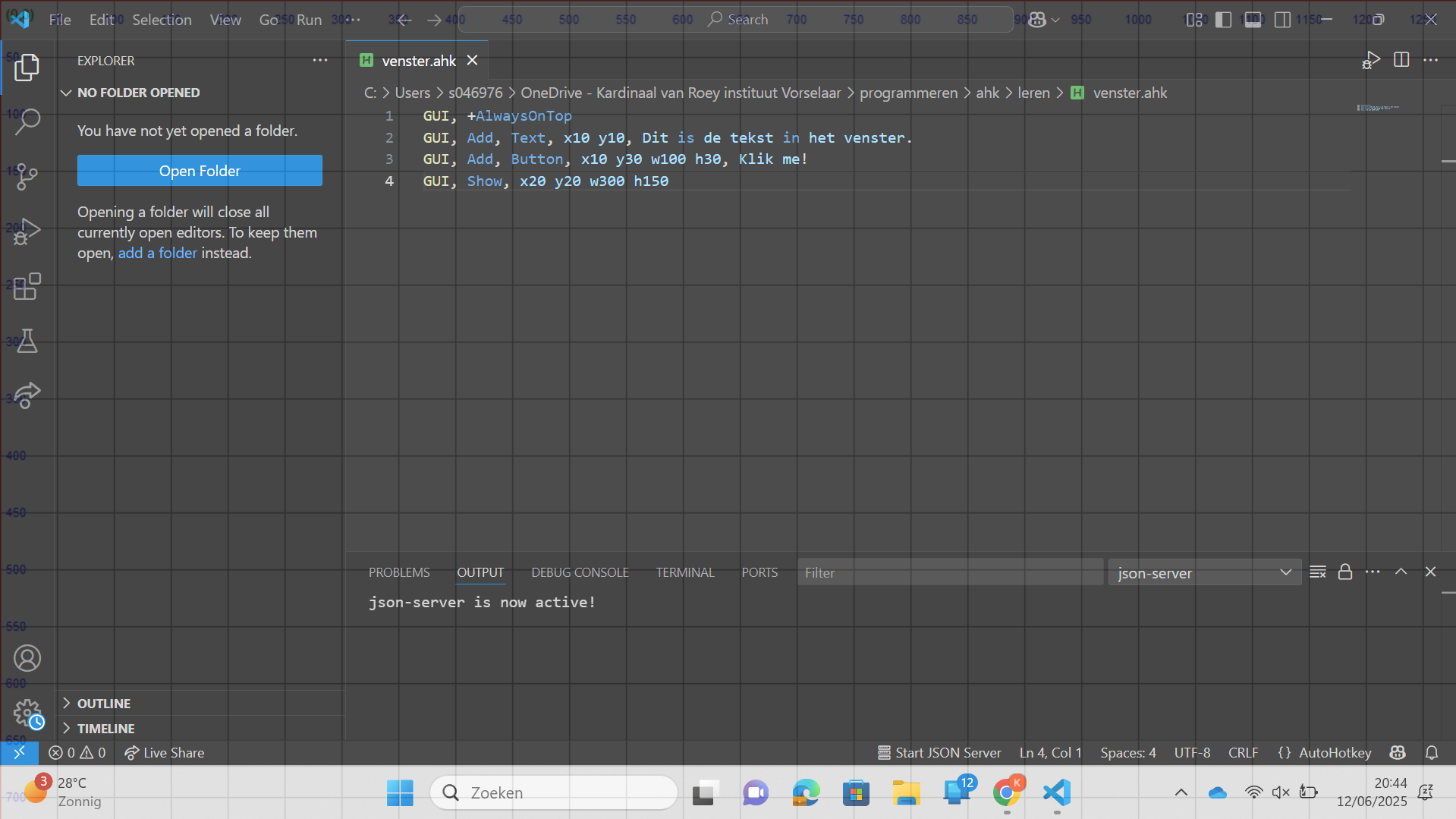Open the Search view in activity bar
This screenshot has width=1456, height=819.
click(x=27, y=121)
